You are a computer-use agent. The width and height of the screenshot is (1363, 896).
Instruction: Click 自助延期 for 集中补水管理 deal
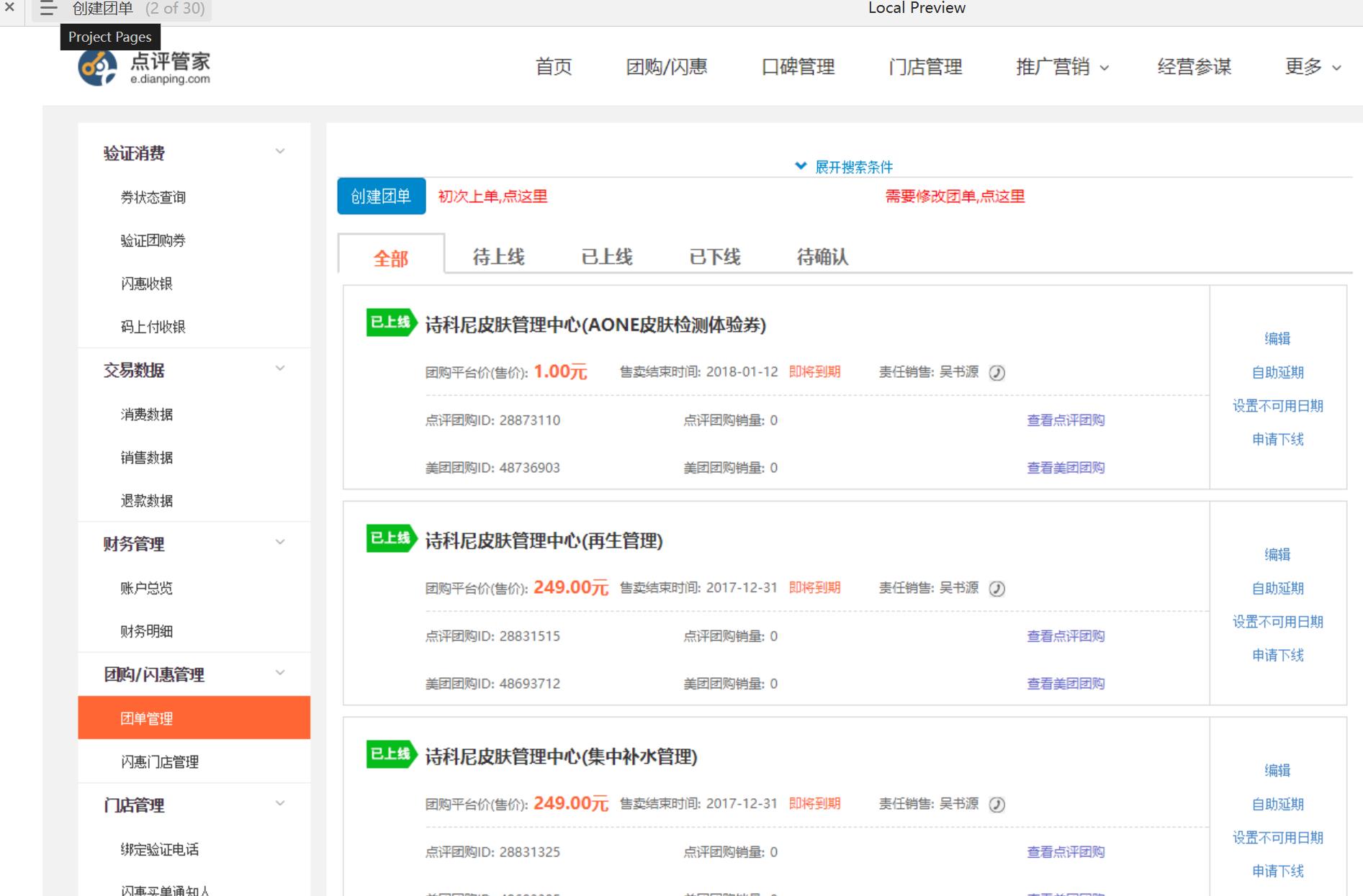[1277, 804]
